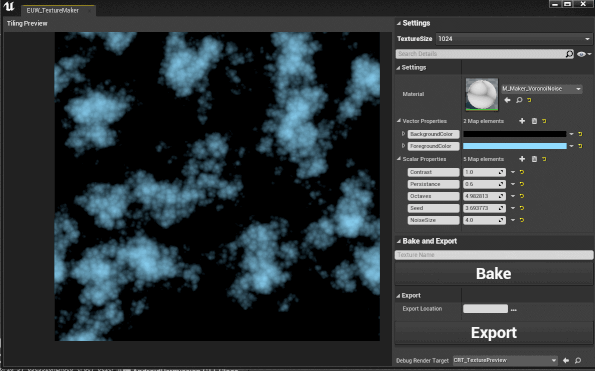
Task: Click search icon in Search Details bar
Action: (569, 54)
